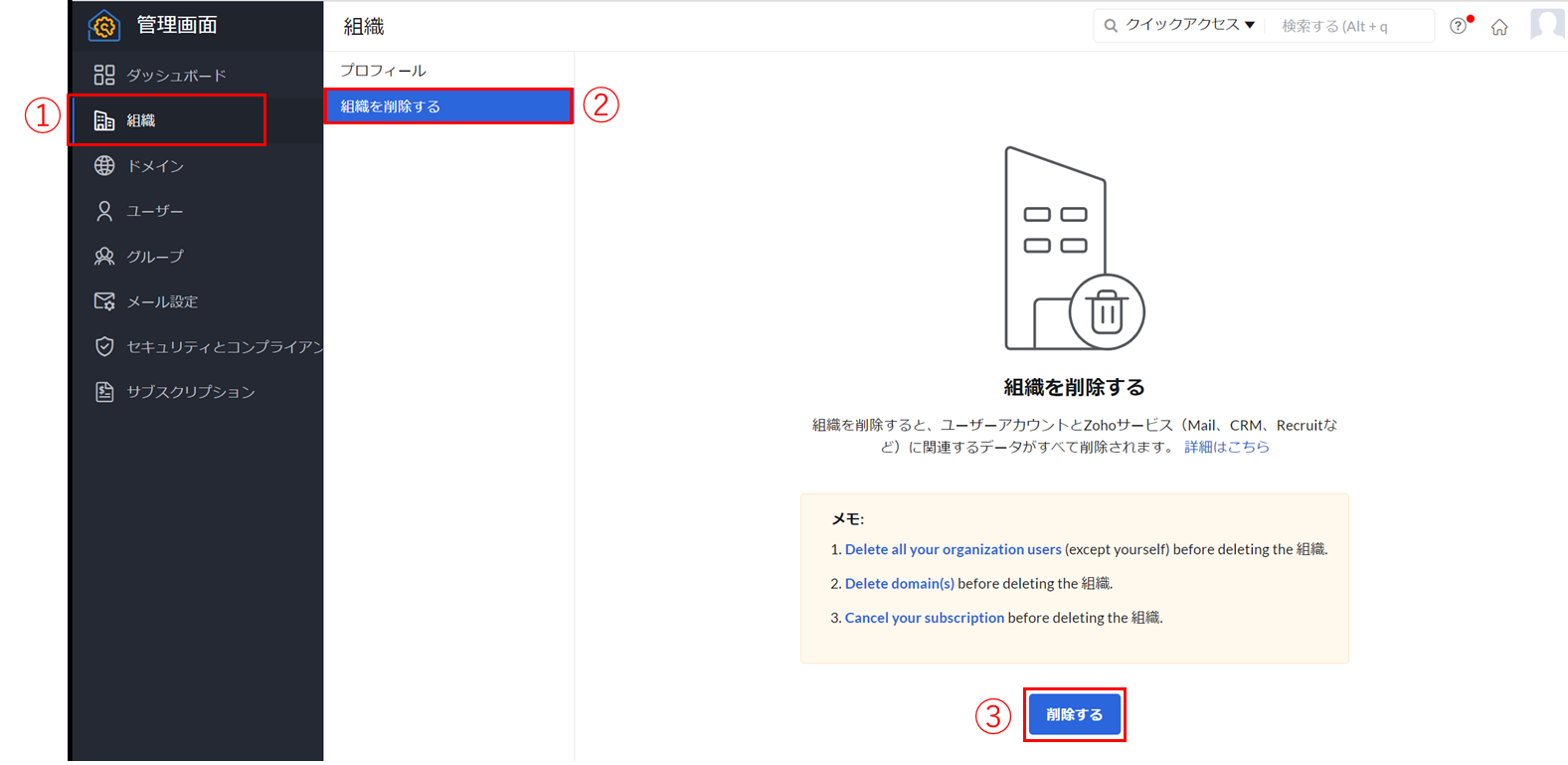Follow the Delete all your organization users link
This screenshot has height=765, width=1568.
[953, 549]
